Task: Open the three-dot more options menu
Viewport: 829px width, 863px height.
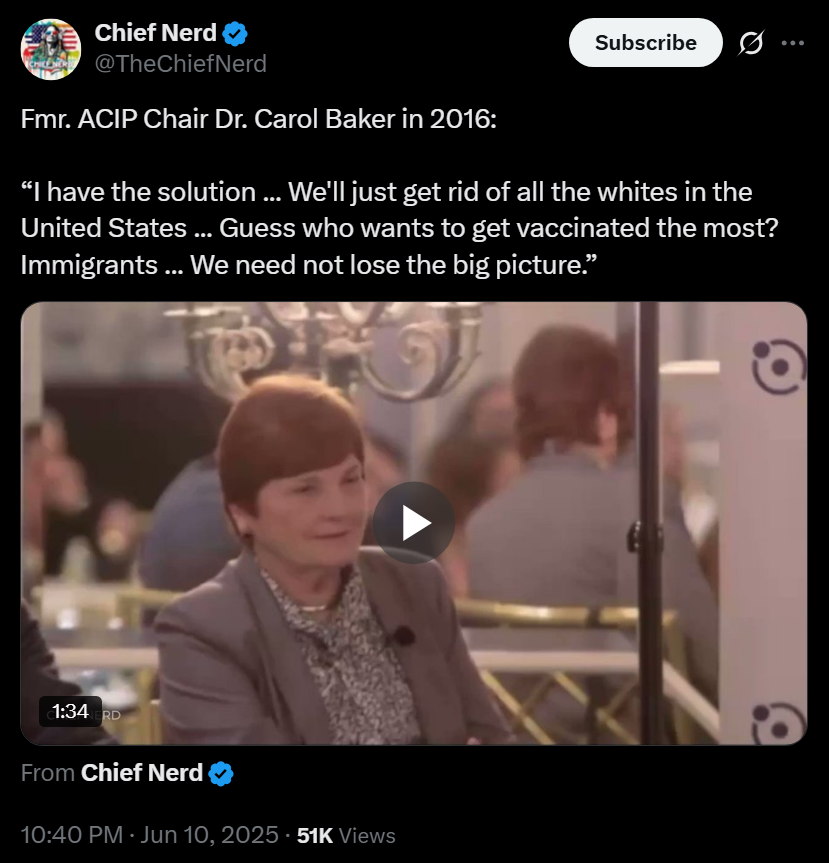Action: [793, 43]
